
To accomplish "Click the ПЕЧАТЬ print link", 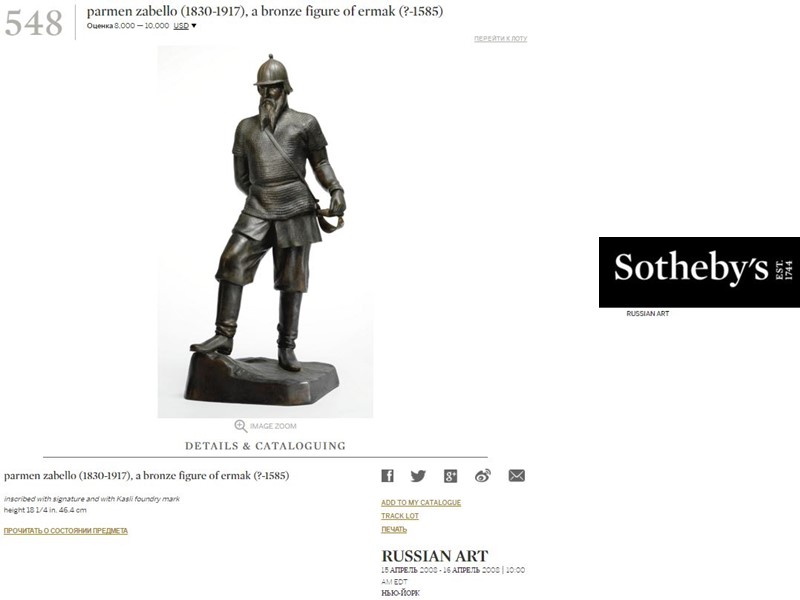I will coord(394,530).
